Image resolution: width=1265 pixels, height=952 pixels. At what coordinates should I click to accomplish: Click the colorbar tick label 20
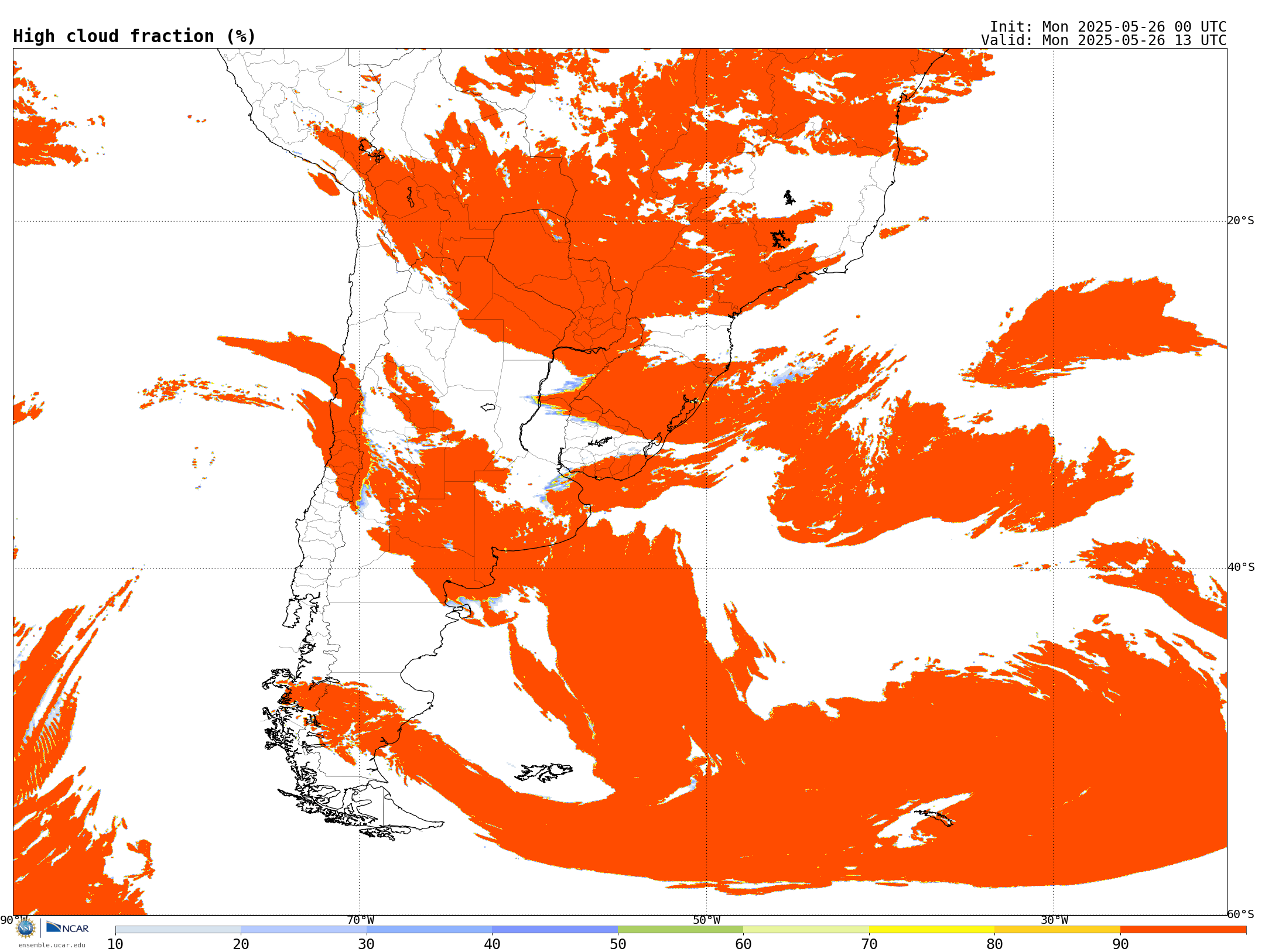click(241, 944)
